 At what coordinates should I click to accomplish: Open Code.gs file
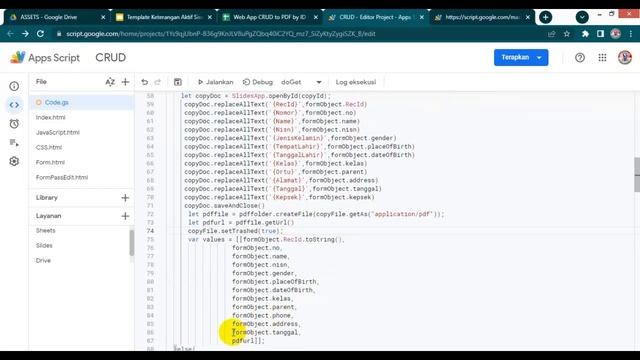coord(82,102)
